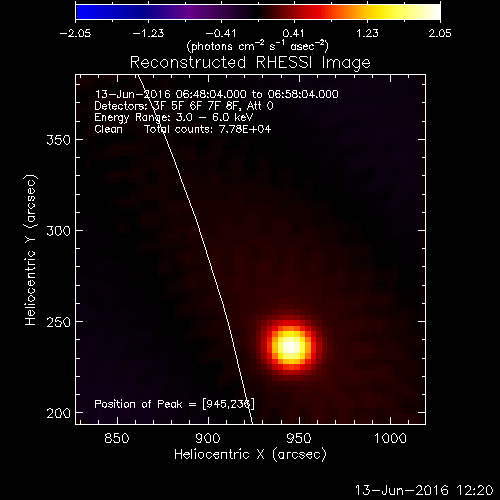Click Y-axis tick label 250

click(59, 322)
